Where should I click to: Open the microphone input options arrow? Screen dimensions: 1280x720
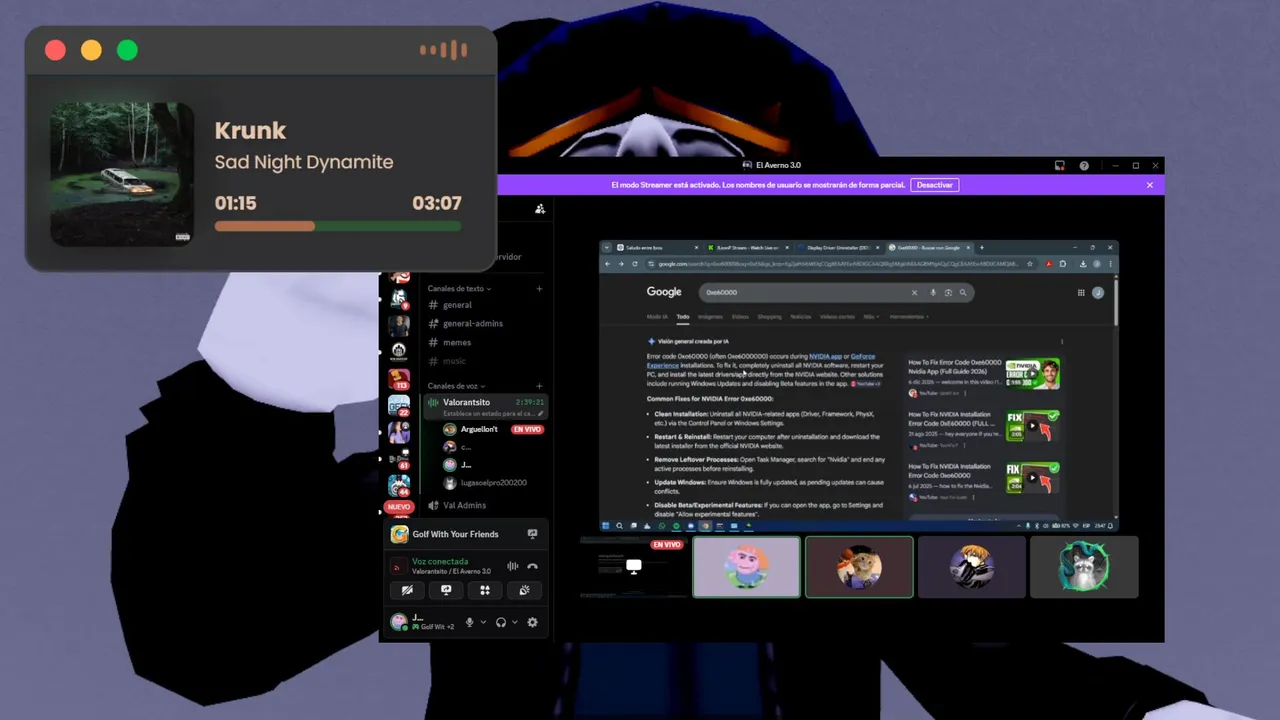click(x=483, y=622)
